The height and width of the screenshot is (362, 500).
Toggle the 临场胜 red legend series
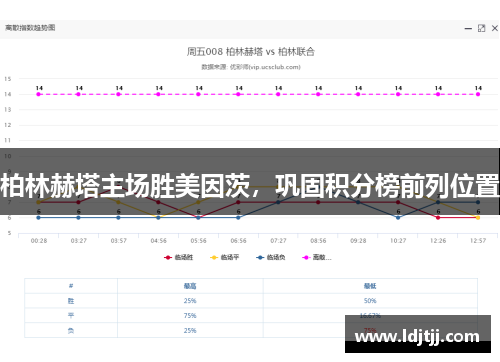point(178,257)
